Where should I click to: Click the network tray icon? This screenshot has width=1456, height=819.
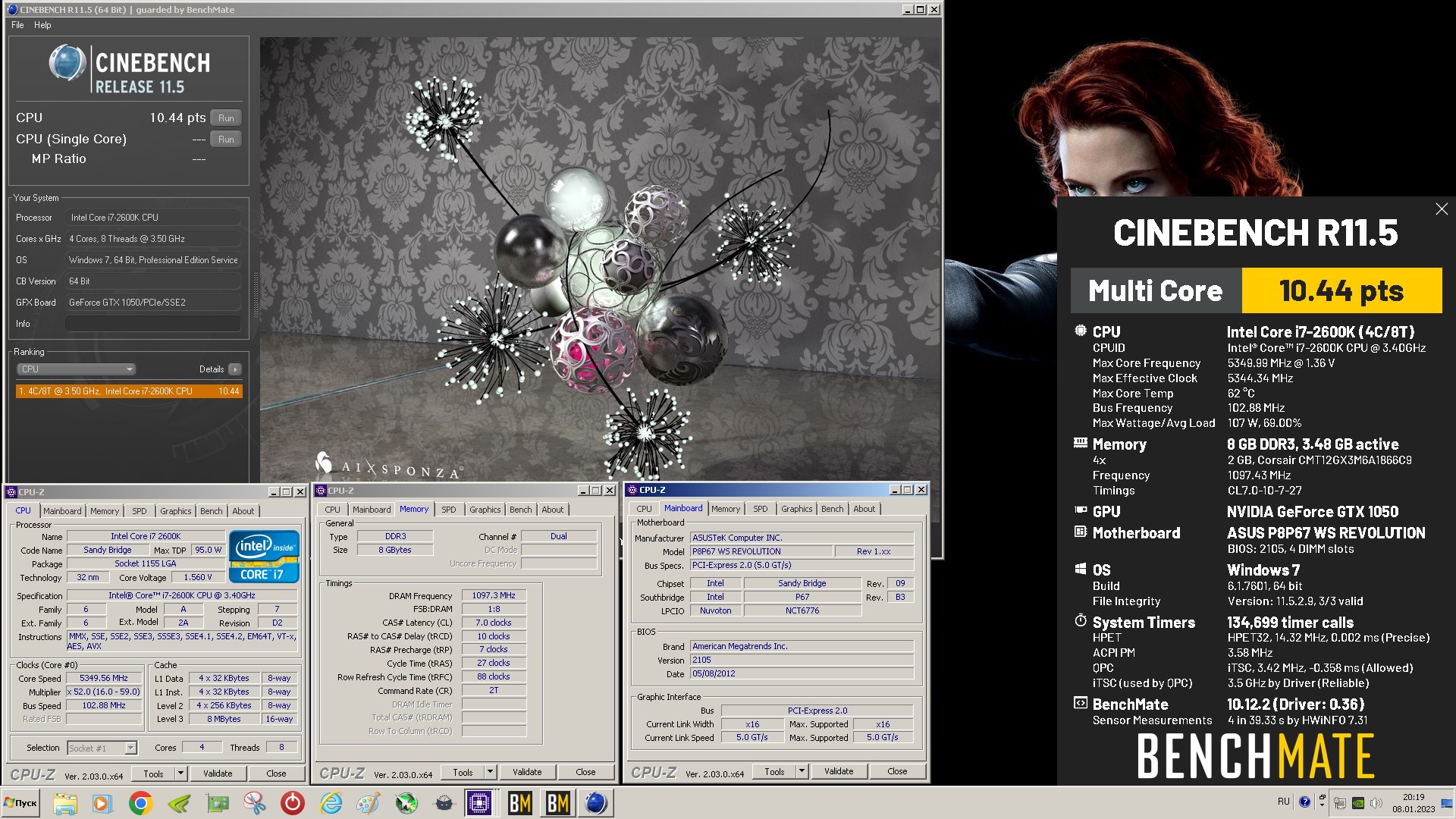(1340, 803)
